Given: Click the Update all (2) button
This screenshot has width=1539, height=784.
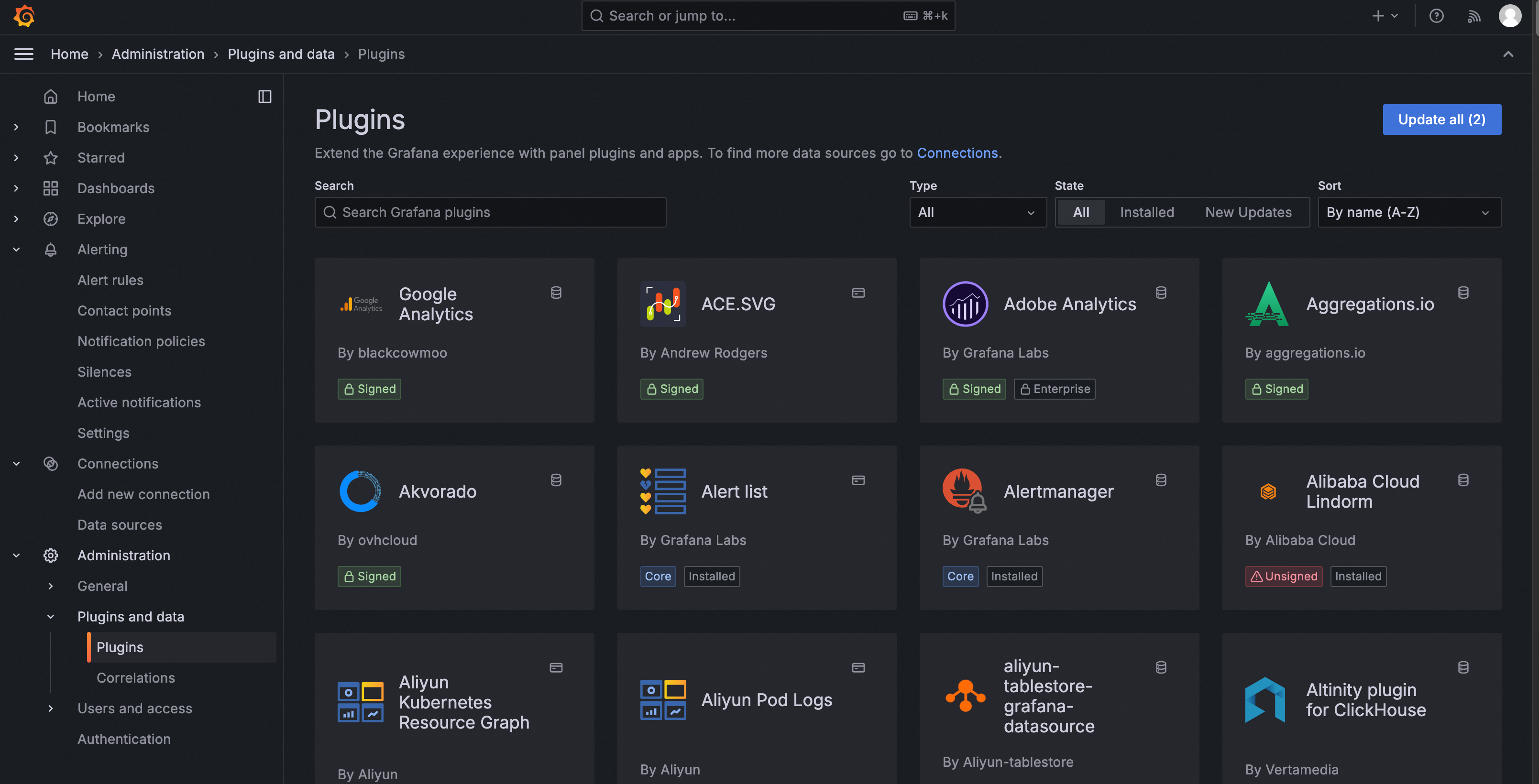Looking at the screenshot, I should click(x=1441, y=120).
